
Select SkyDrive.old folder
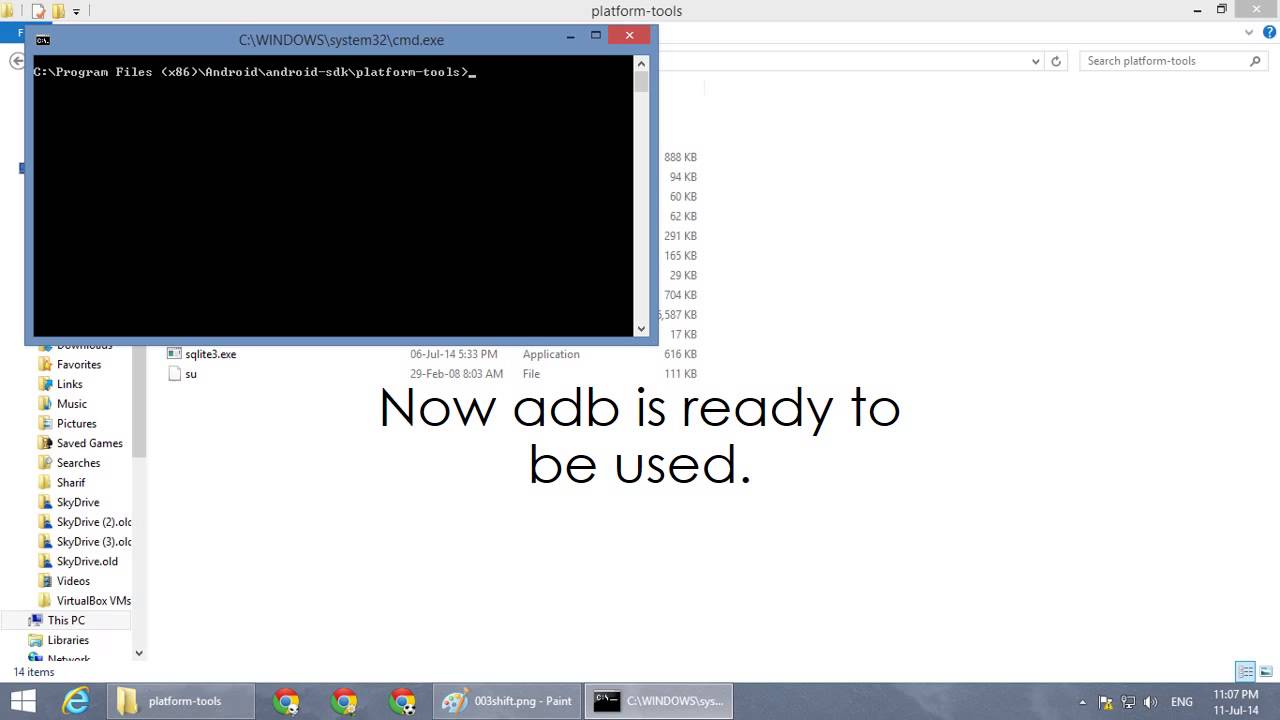click(87, 561)
